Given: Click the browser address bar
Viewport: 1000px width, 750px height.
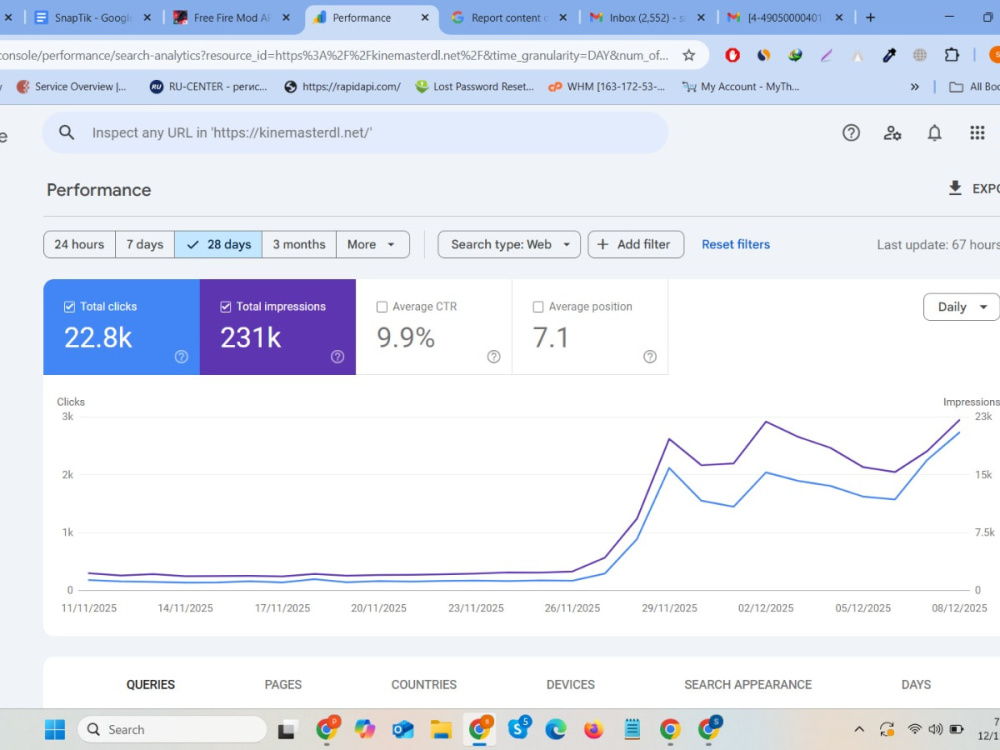Looking at the screenshot, I should pyautogui.click(x=332, y=55).
